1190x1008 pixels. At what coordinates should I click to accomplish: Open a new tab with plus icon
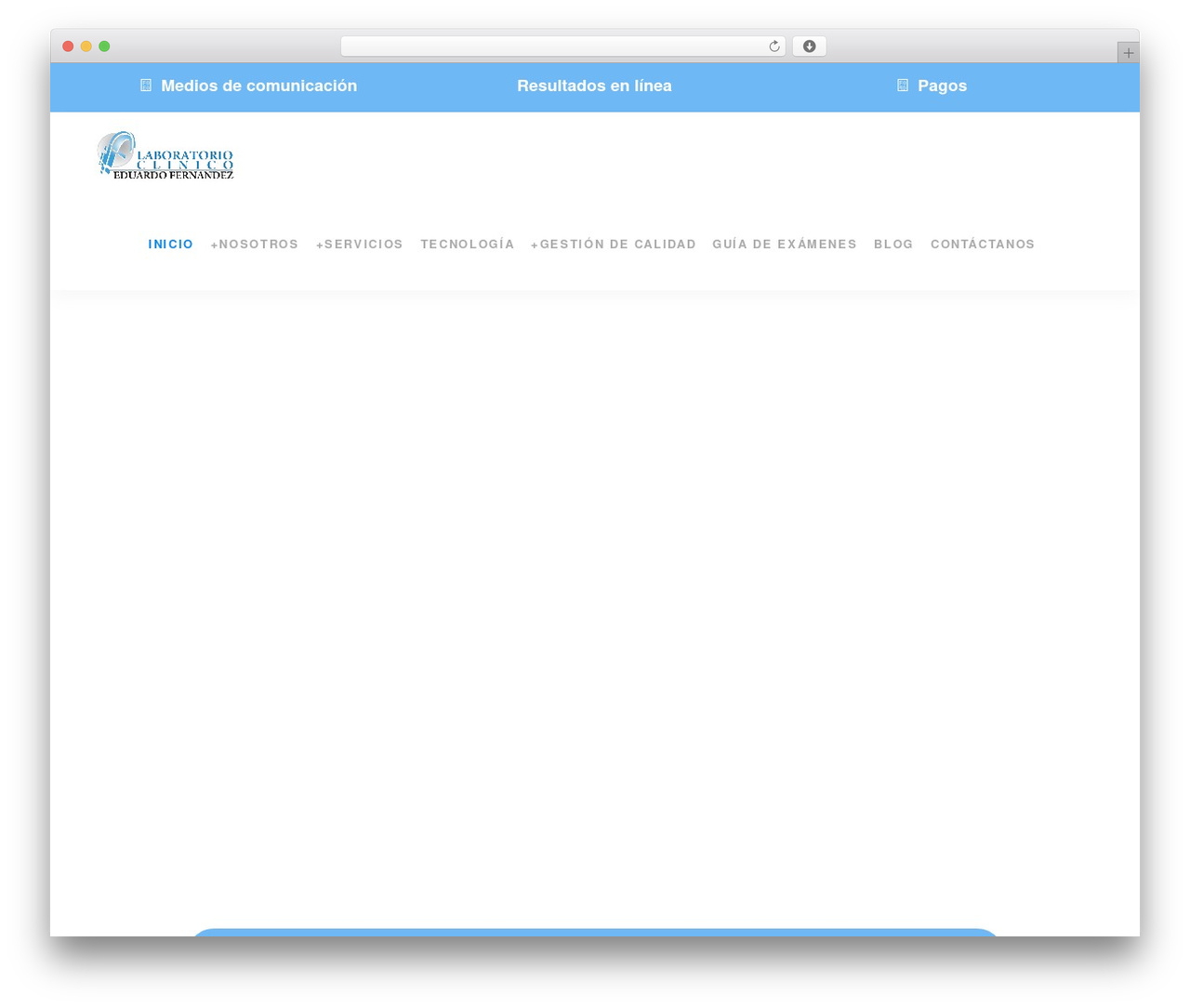click(1128, 53)
